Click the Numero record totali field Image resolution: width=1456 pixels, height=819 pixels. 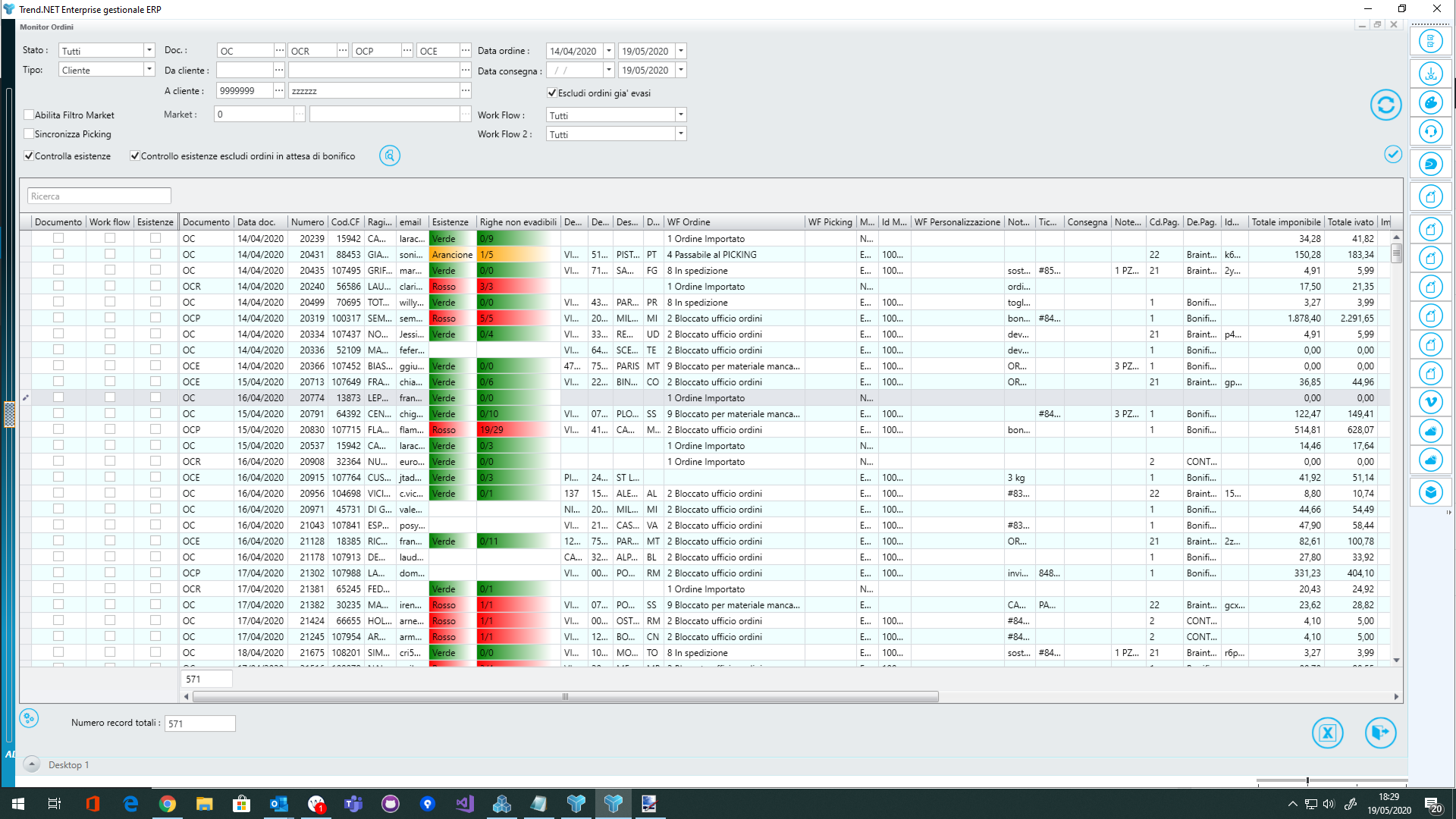click(200, 723)
